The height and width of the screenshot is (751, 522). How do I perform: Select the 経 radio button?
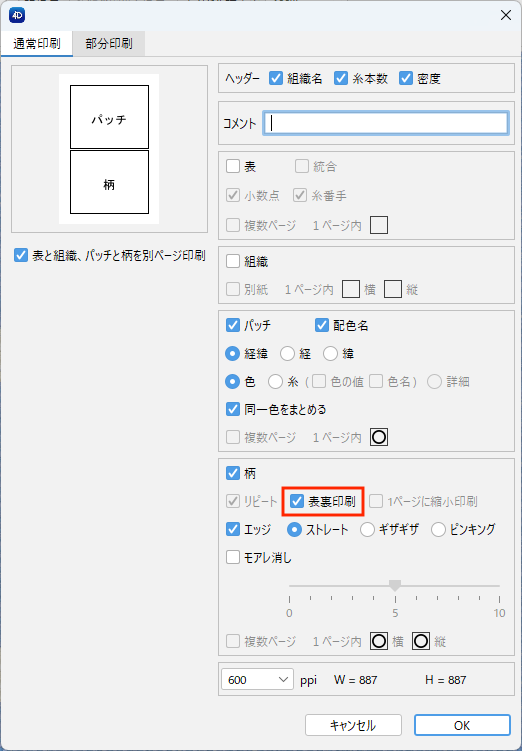(287, 353)
